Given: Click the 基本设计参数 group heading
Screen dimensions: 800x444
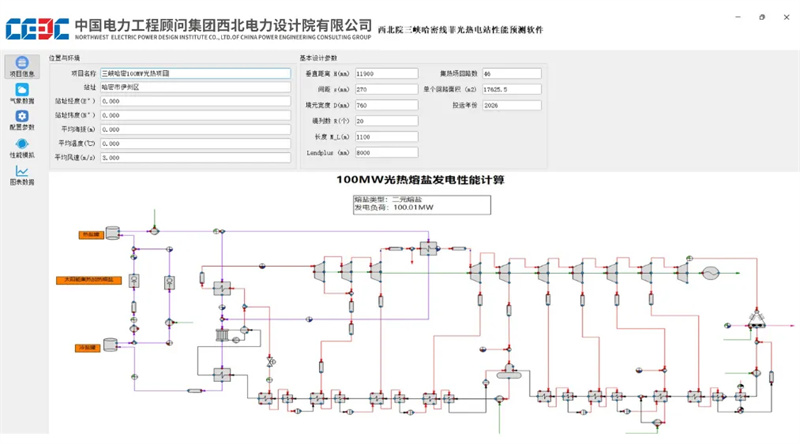Looking at the screenshot, I should [318, 58].
